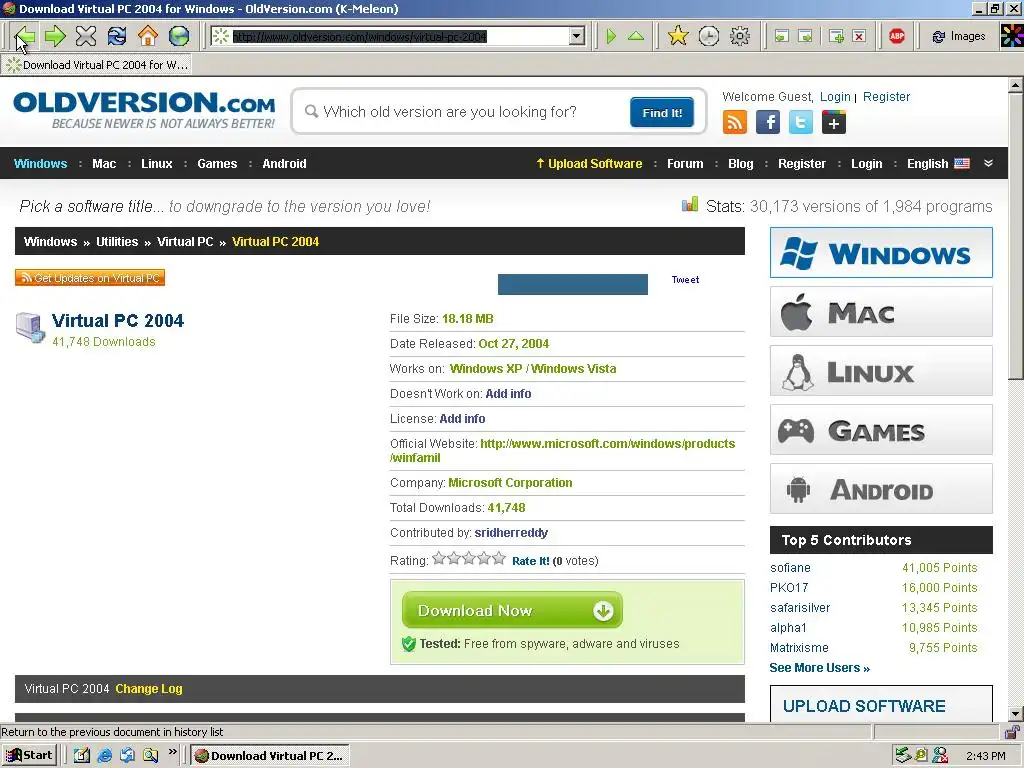1024x768 pixels.
Task: Open the URL bar dropdown arrow
Action: tap(577, 36)
